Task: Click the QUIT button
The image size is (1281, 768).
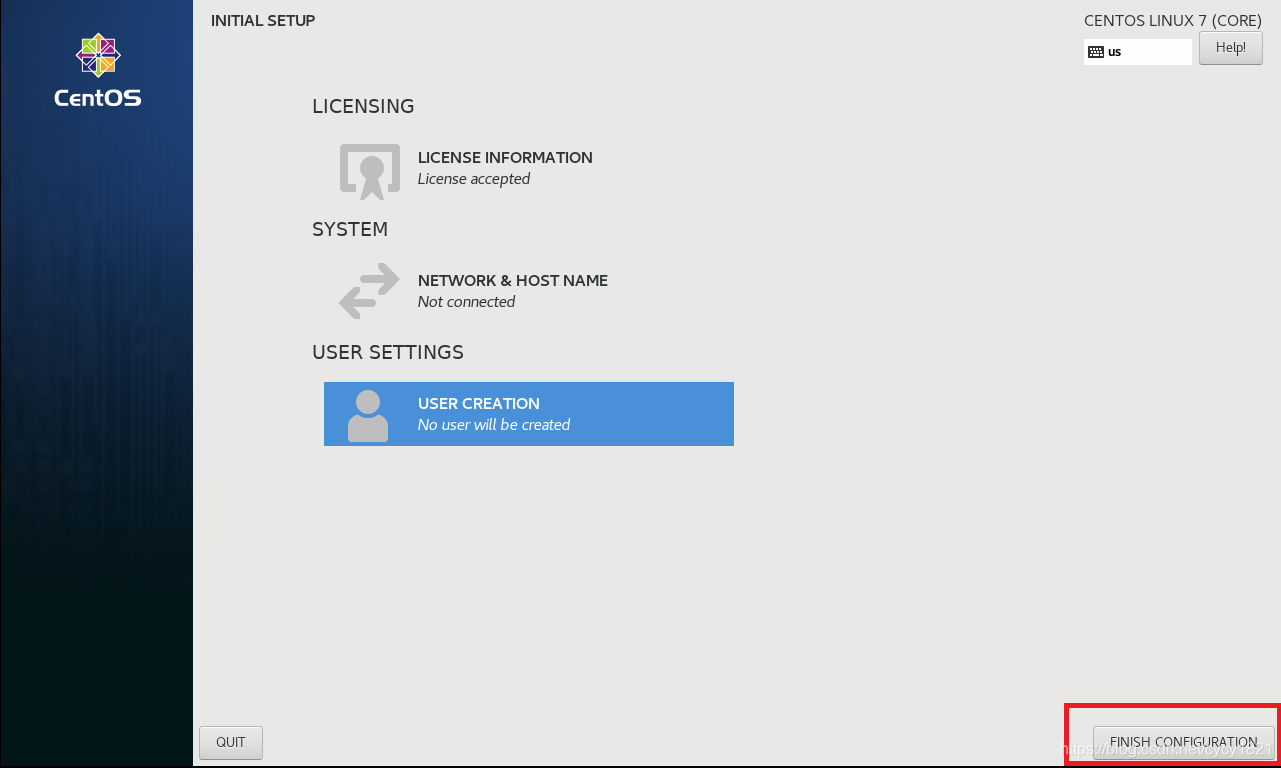Action: pos(231,742)
